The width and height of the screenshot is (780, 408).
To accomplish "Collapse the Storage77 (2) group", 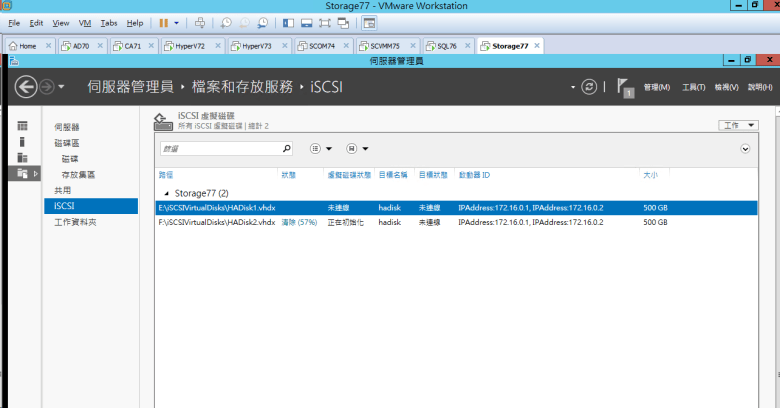I will (x=166, y=192).
